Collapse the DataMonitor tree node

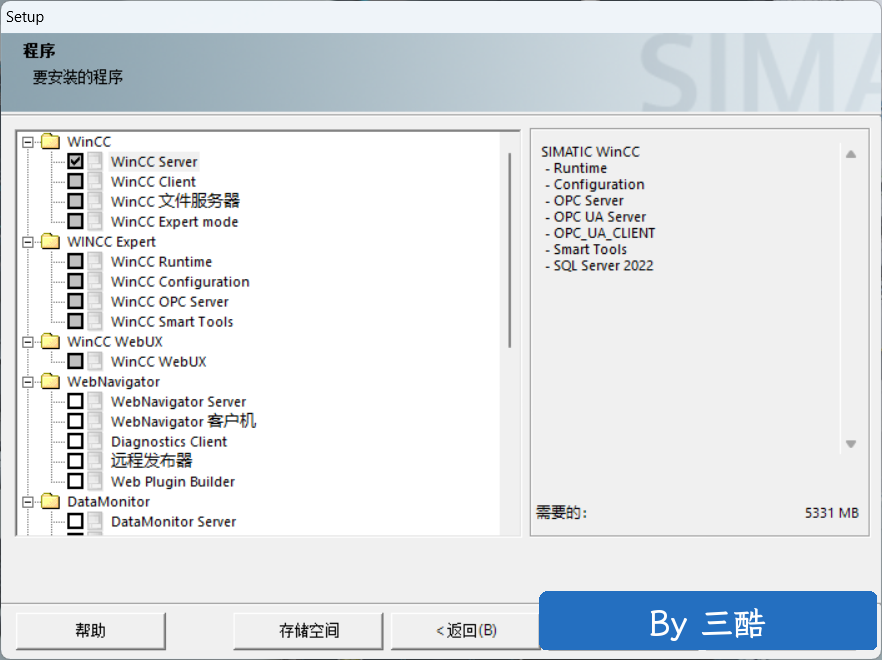(x=28, y=502)
